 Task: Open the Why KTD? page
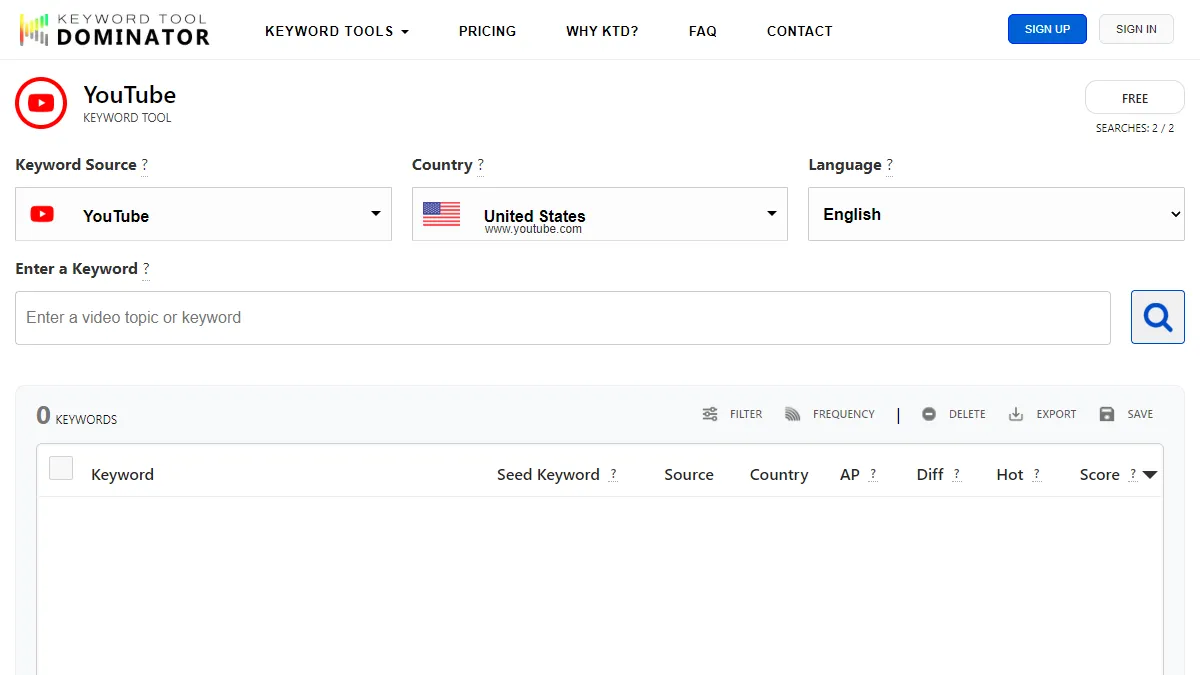tap(602, 31)
